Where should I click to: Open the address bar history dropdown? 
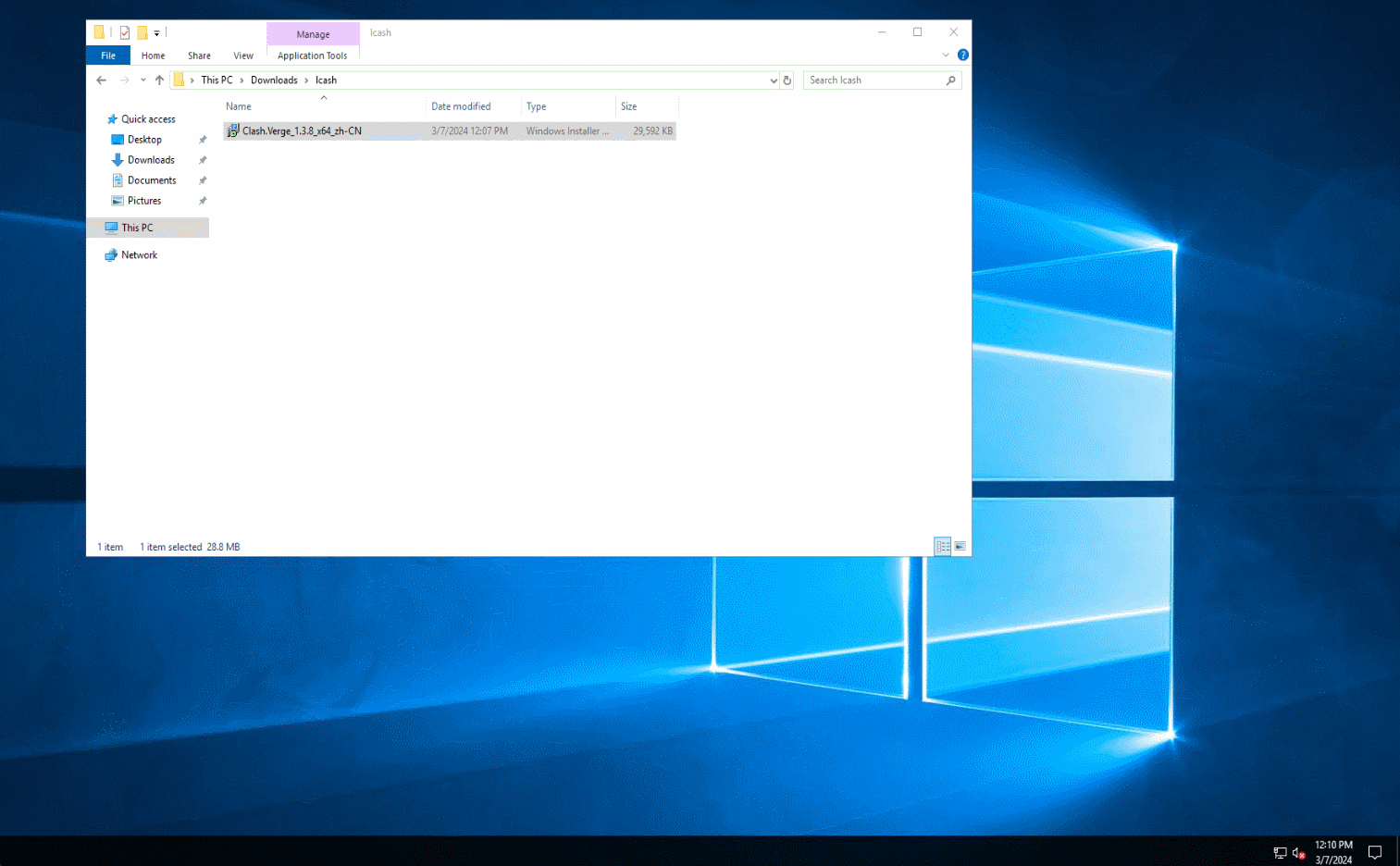pos(774,80)
